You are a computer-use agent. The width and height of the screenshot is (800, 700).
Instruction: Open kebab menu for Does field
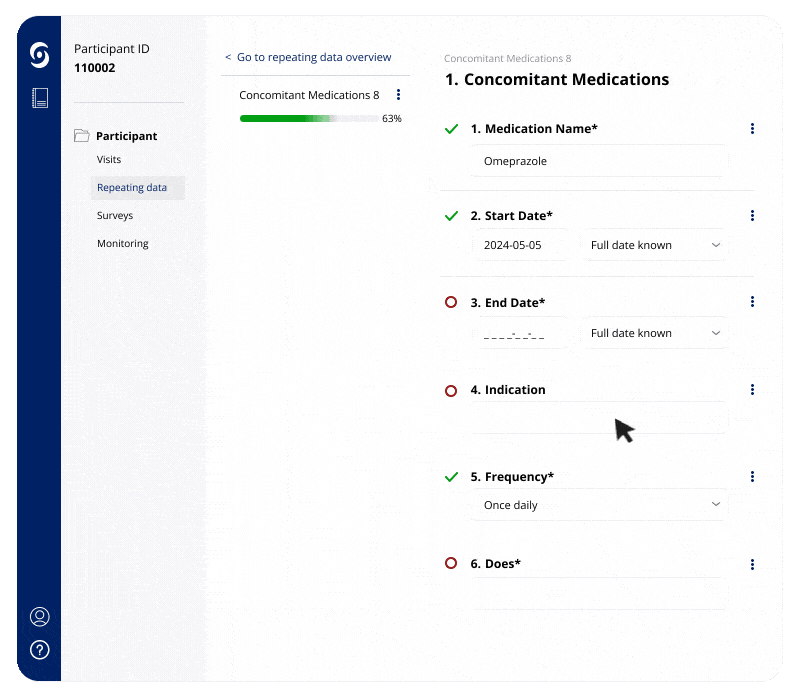752,564
